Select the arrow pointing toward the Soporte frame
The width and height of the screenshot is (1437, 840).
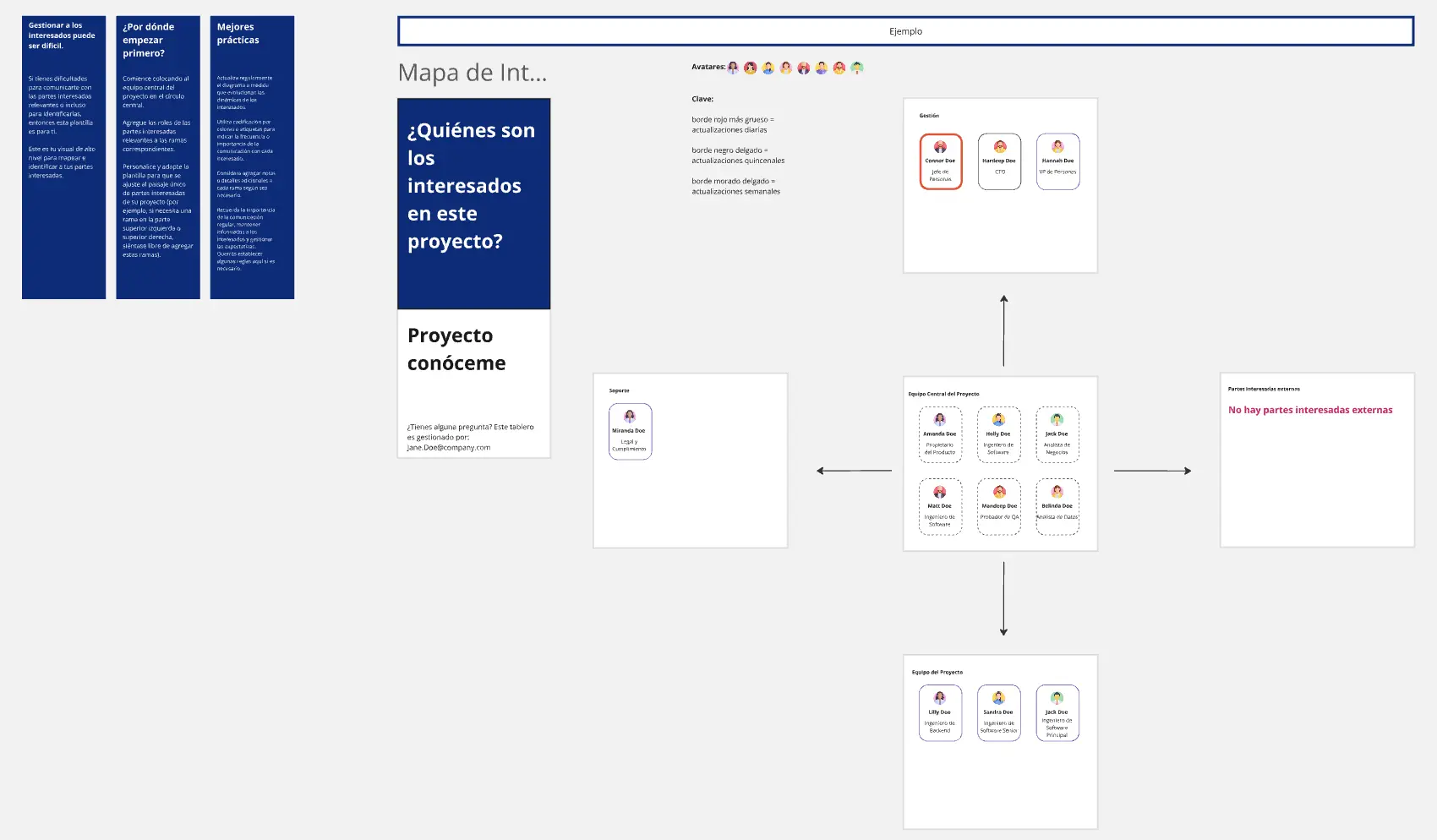click(854, 471)
